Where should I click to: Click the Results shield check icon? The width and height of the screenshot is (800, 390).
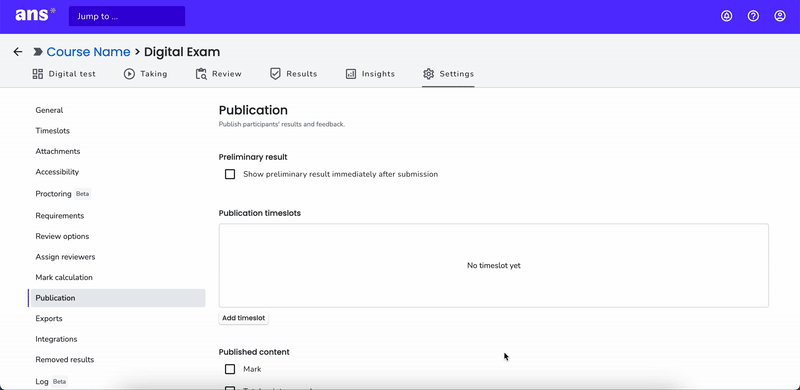(275, 74)
